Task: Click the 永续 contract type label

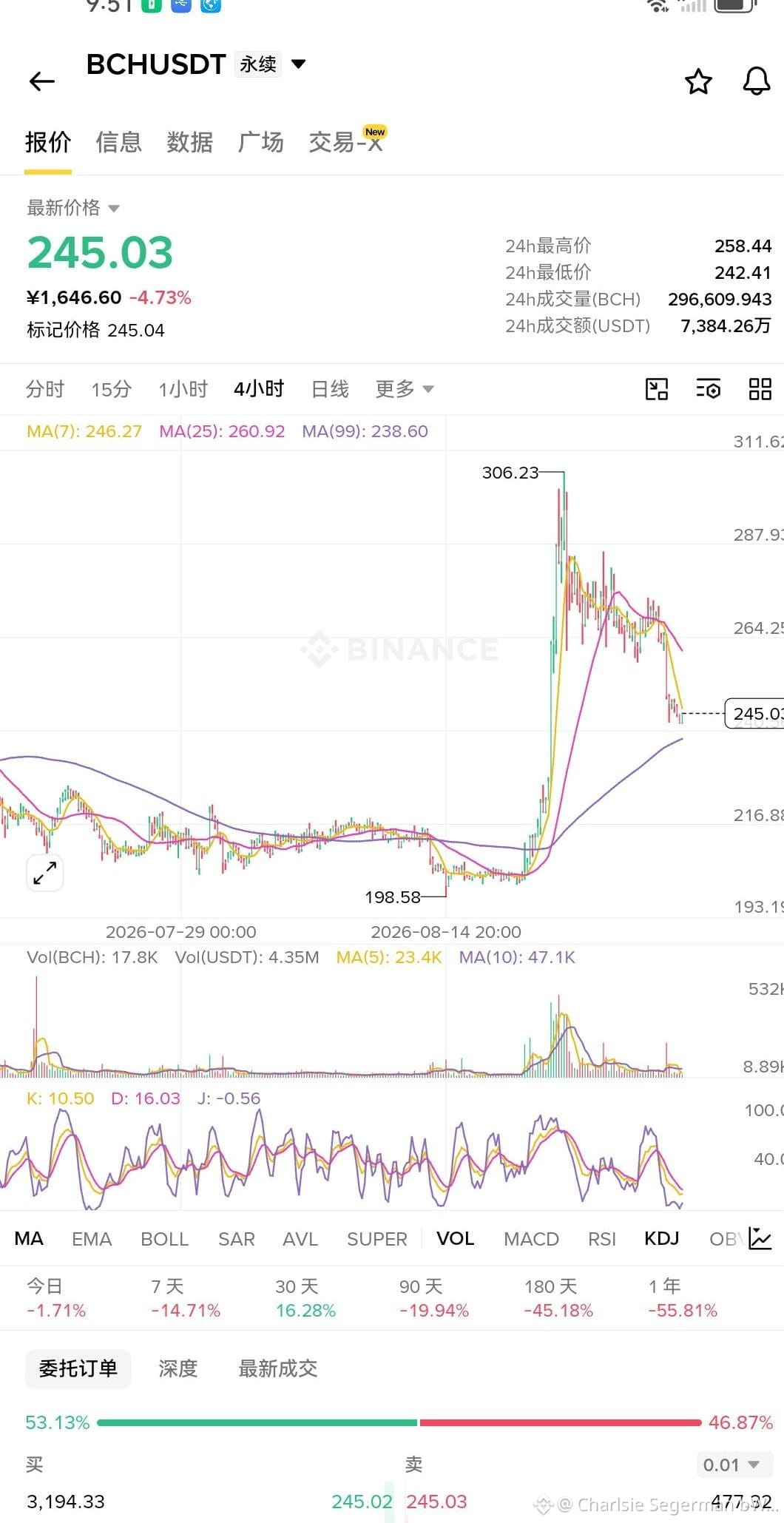Action: [x=258, y=64]
